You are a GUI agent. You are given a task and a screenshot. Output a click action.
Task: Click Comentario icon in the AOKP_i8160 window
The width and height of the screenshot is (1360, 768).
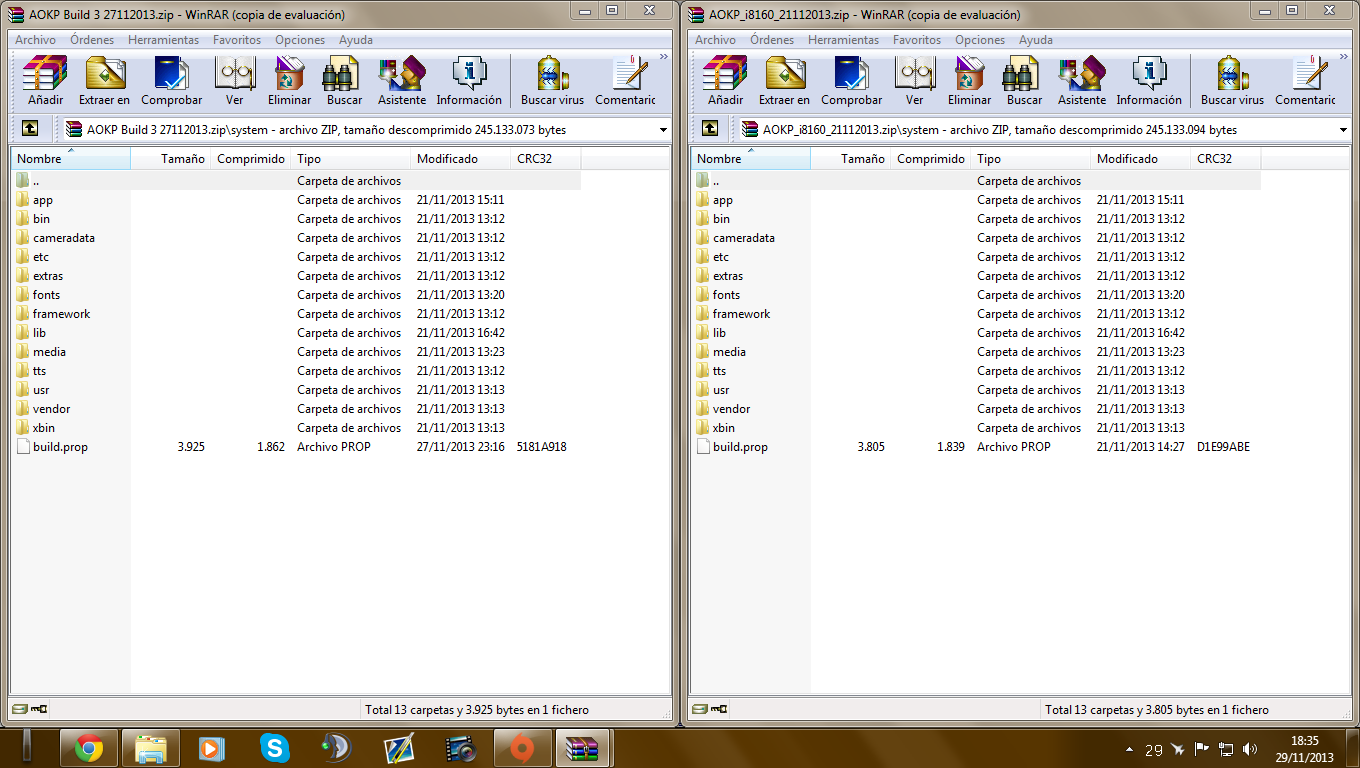(1305, 81)
